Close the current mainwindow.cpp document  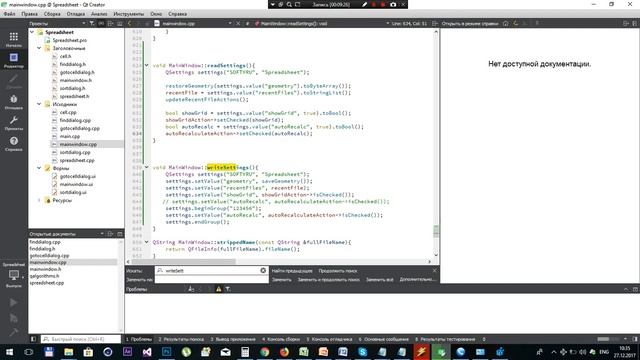click(x=238, y=24)
